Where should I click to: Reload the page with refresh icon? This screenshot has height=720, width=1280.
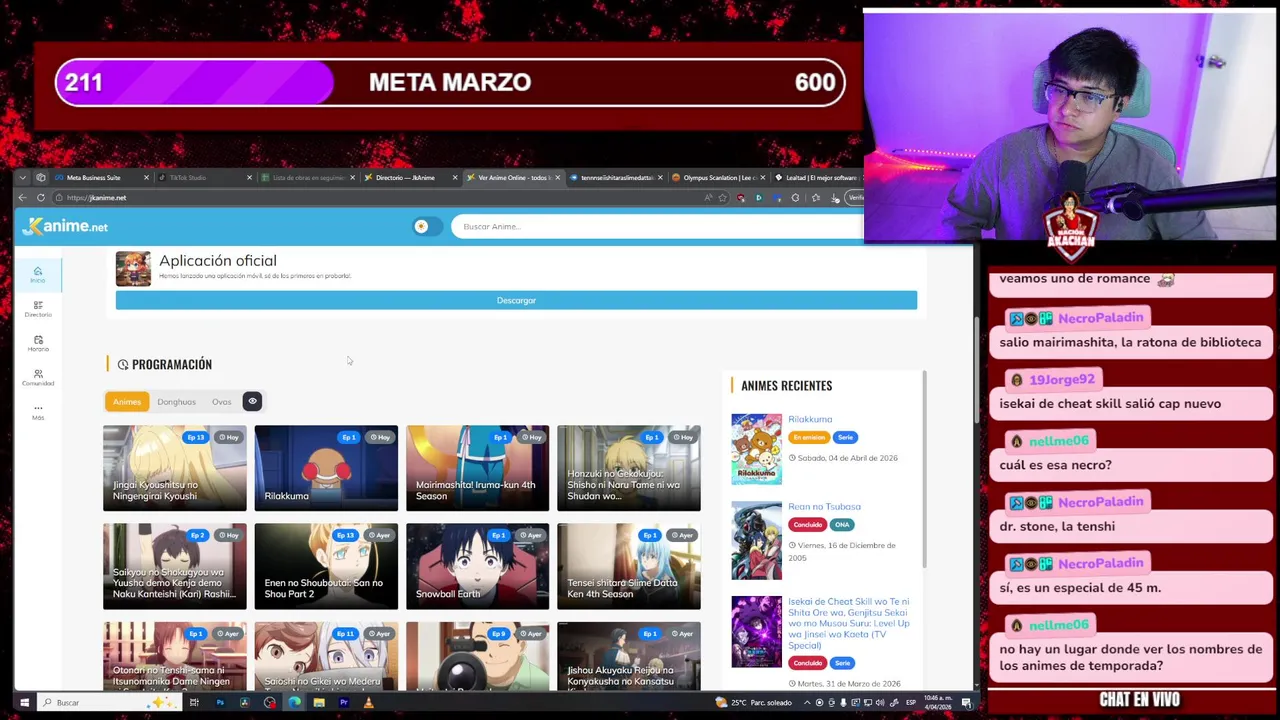tap(41, 197)
